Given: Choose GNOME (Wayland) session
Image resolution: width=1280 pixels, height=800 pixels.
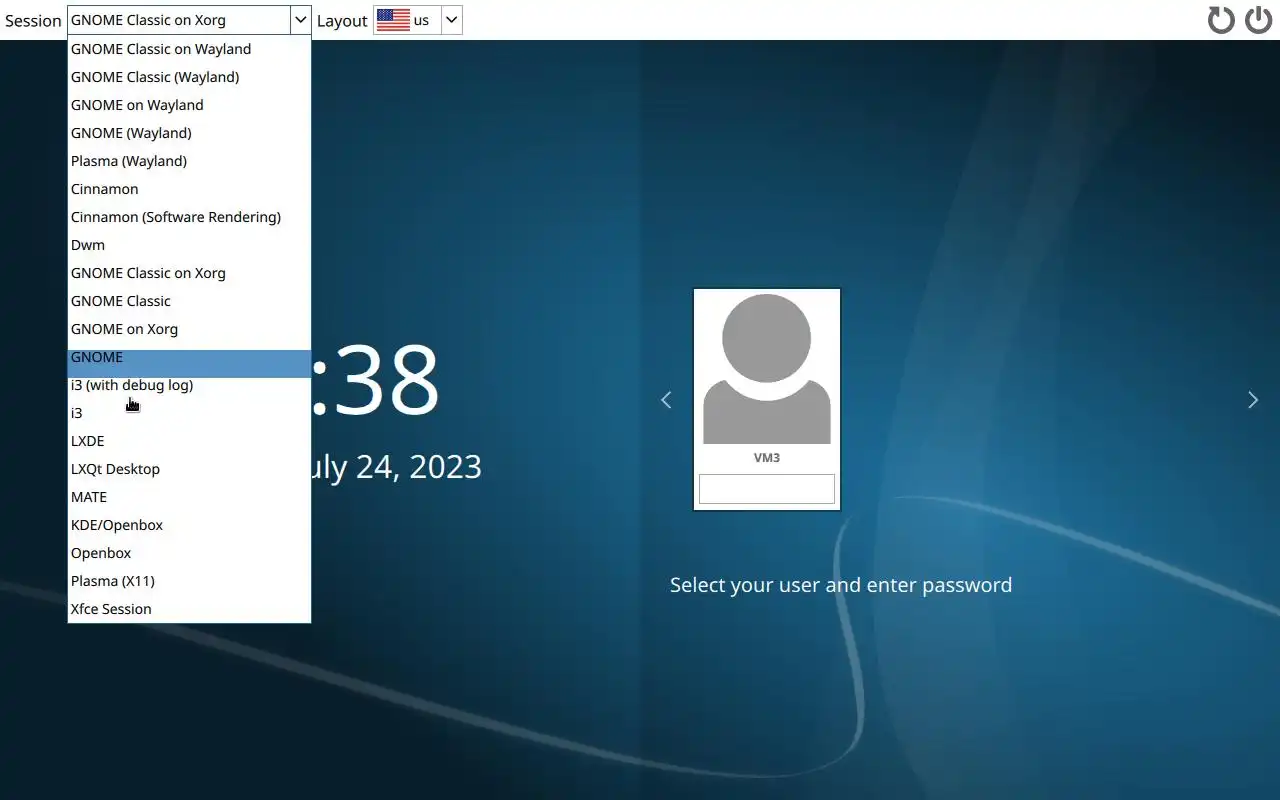Looking at the screenshot, I should point(189,133).
